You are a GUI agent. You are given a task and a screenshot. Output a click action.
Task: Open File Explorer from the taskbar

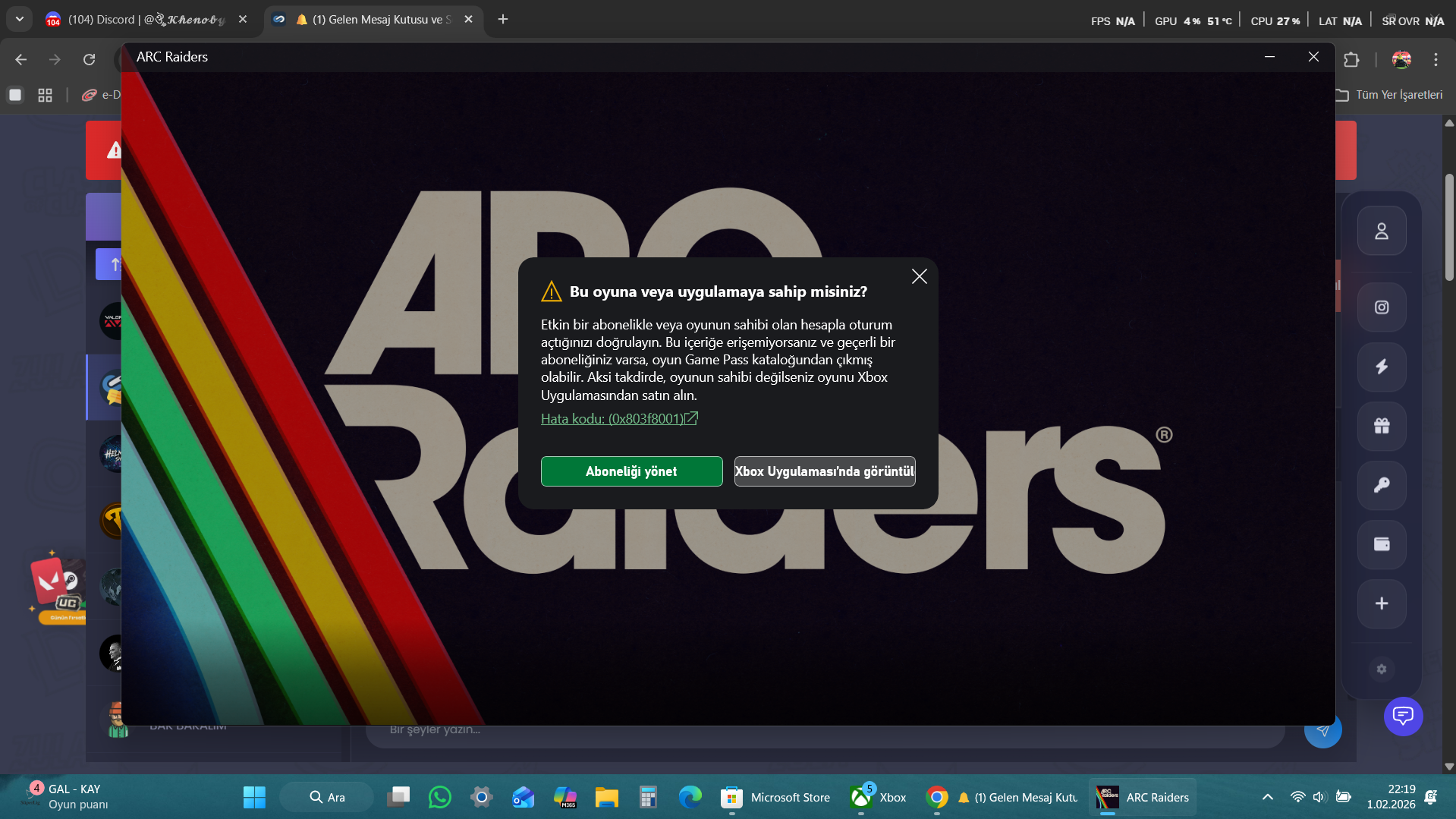[x=607, y=797]
